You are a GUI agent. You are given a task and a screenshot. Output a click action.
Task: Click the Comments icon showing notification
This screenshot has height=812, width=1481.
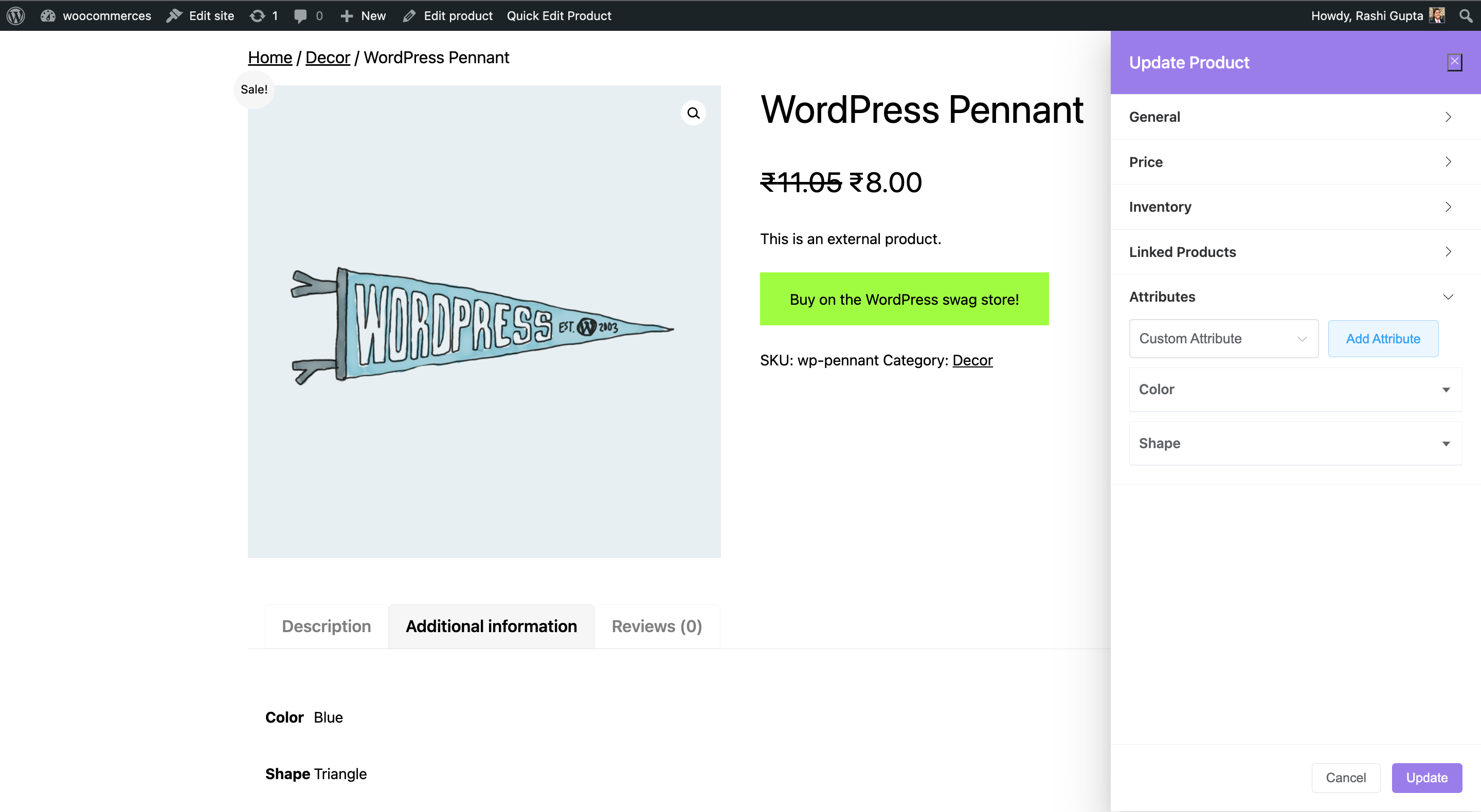(308, 15)
